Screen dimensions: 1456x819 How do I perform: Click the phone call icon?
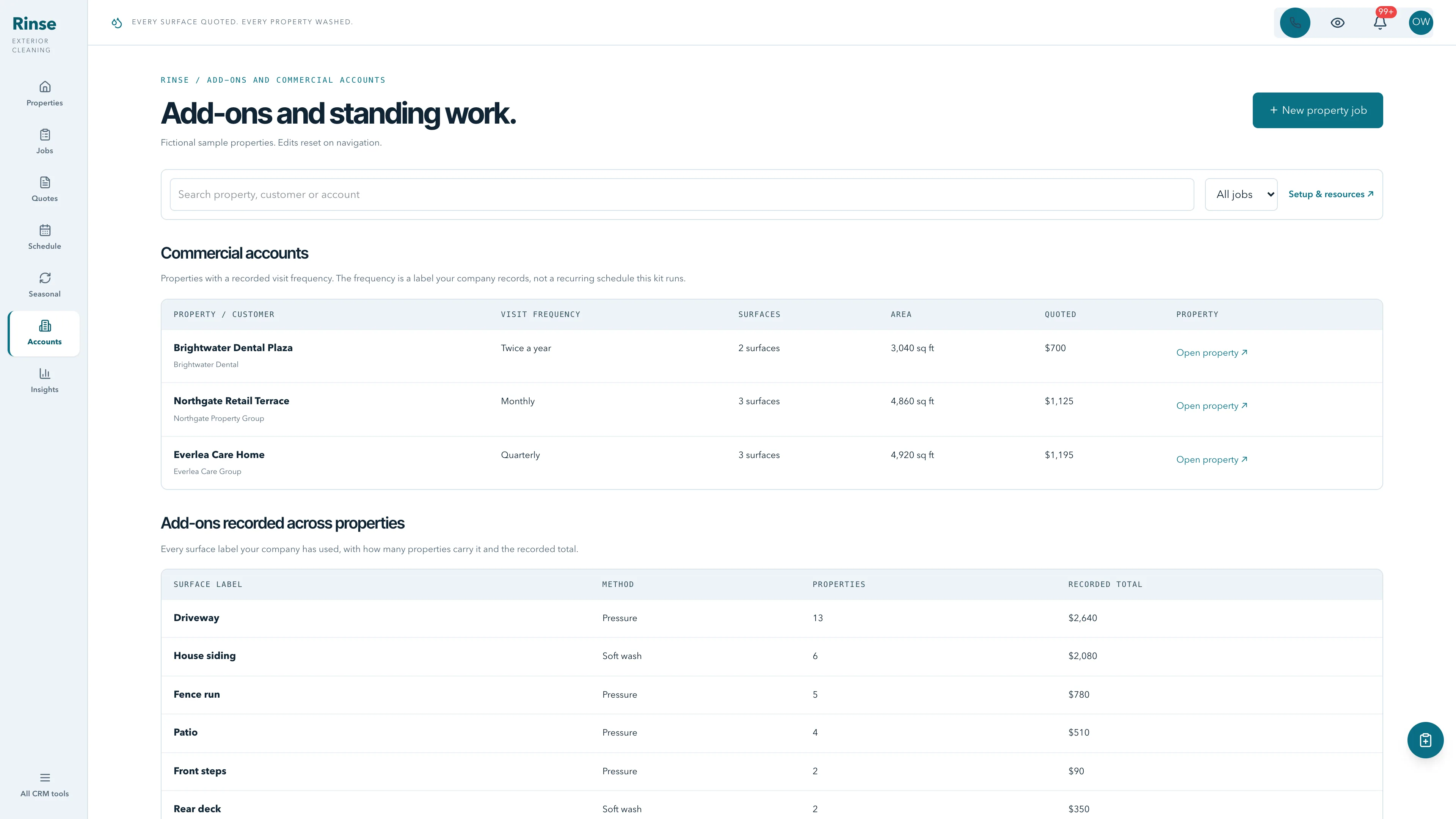tap(1295, 23)
